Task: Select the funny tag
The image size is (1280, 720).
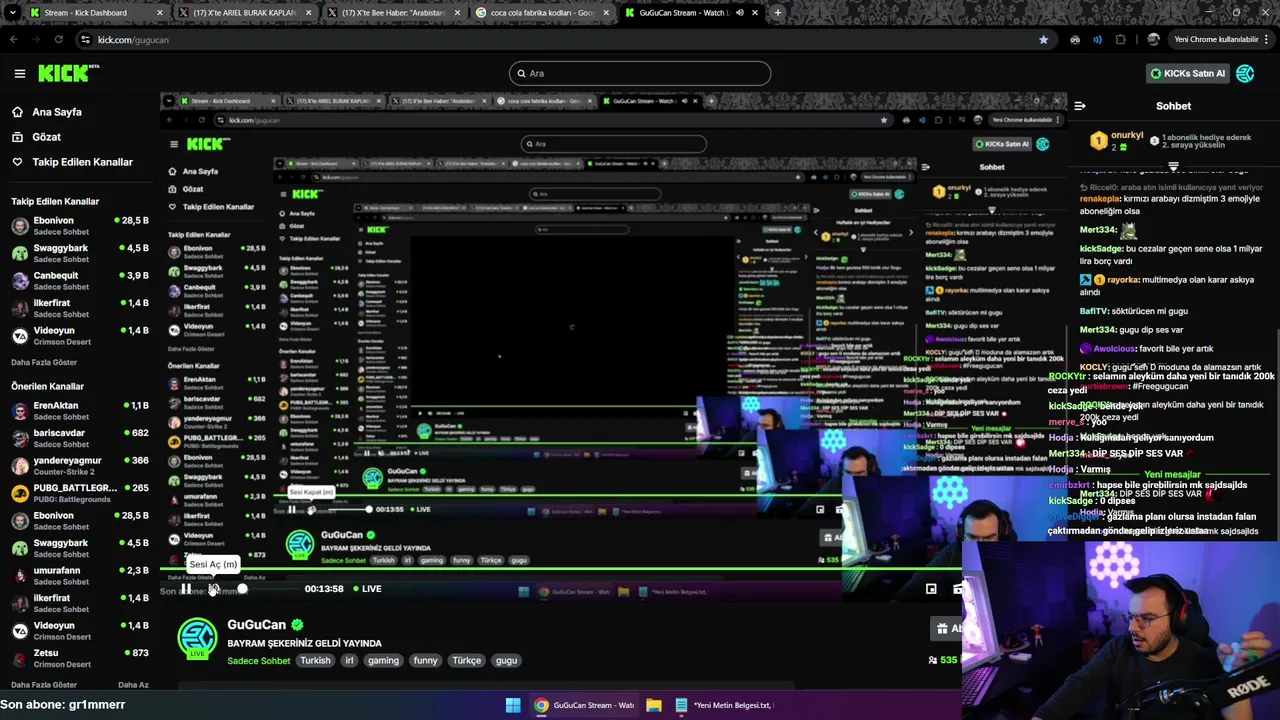Action: point(425,660)
